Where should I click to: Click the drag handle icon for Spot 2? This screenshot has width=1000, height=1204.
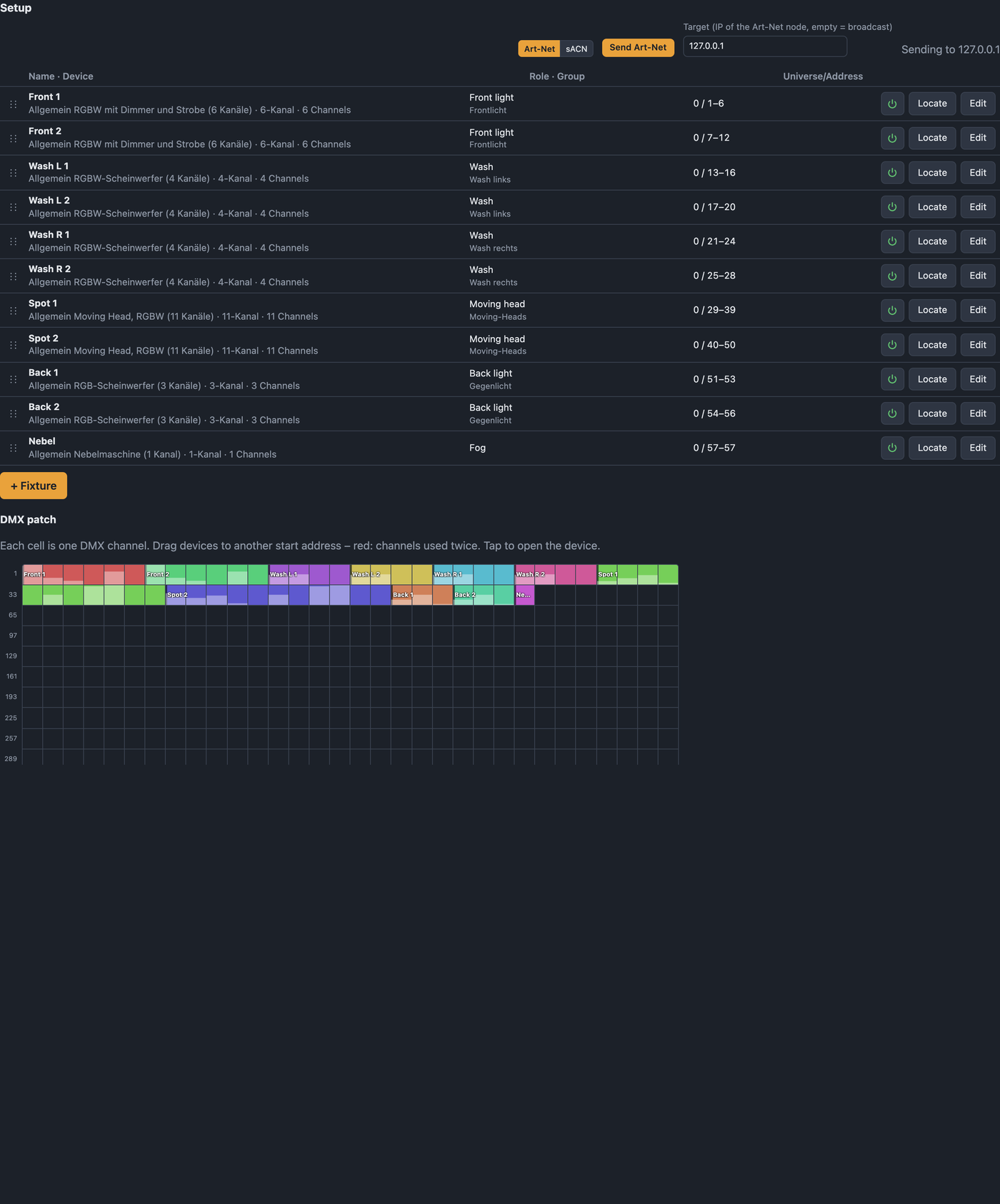(x=13, y=345)
